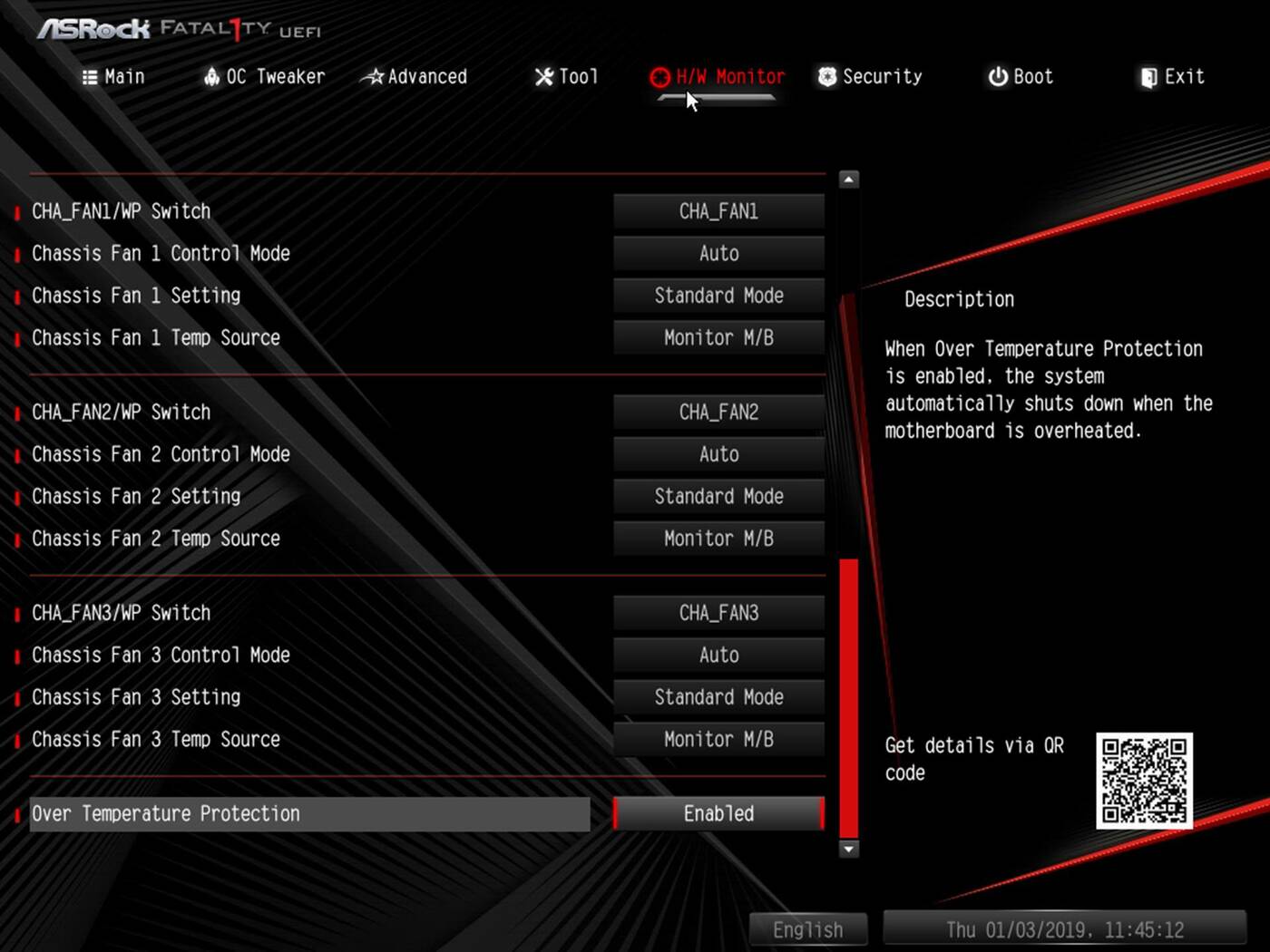Select the OC Tweaker icon
This screenshot has width=1270, height=952.
(x=212, y=77)
